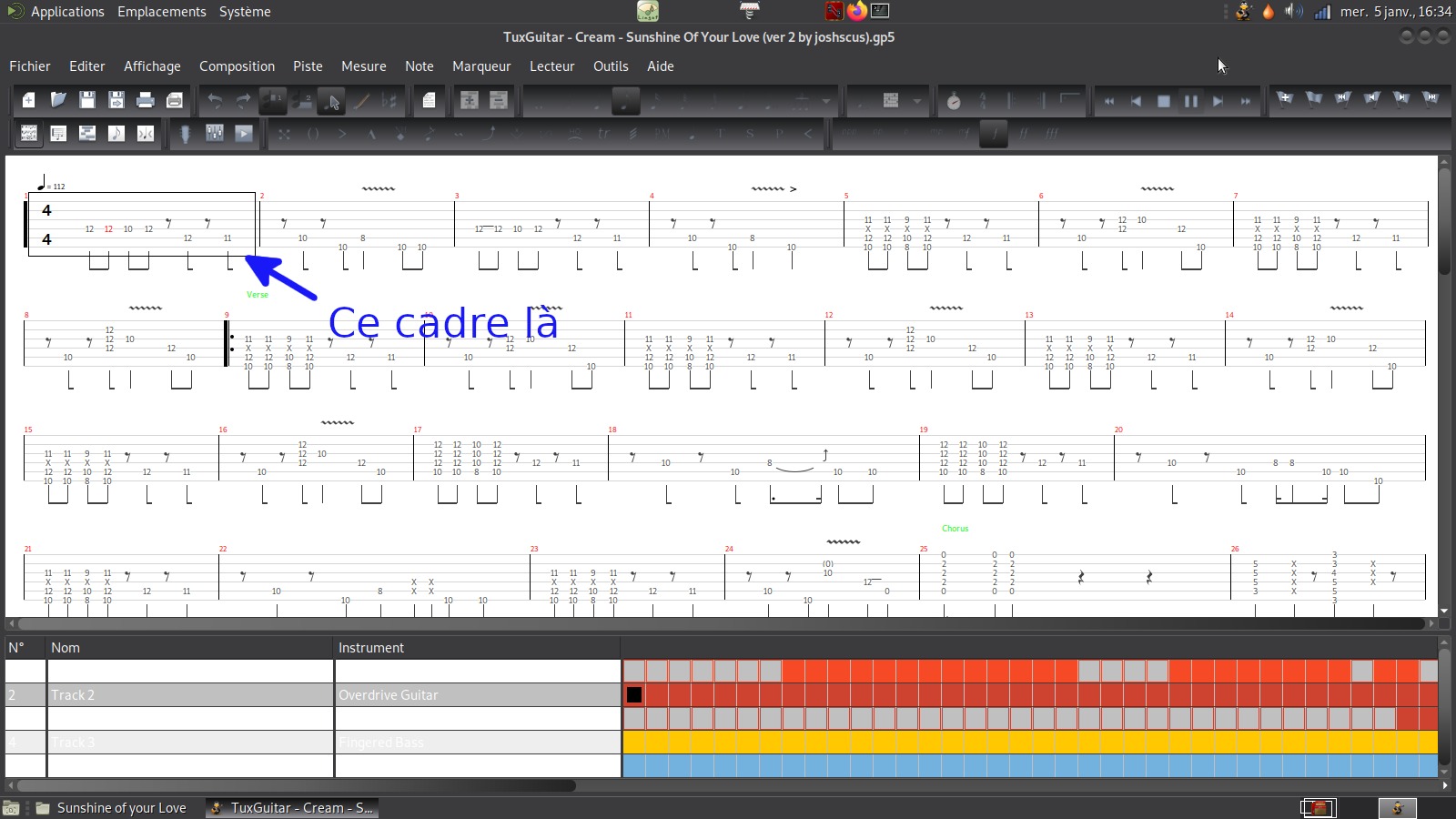
Task: Open the Composition menu
Action: [x=237, y=66]
